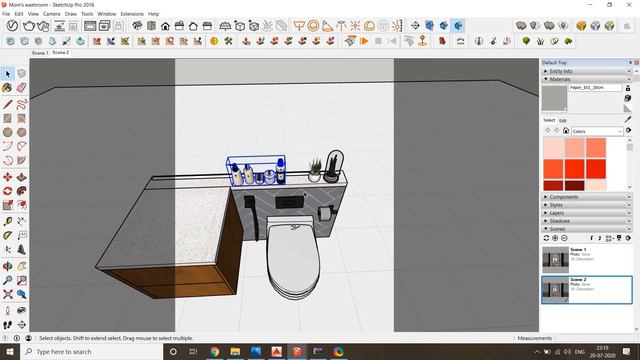
Task: Switch to the materials Edit tab
Action: point(563,120)
